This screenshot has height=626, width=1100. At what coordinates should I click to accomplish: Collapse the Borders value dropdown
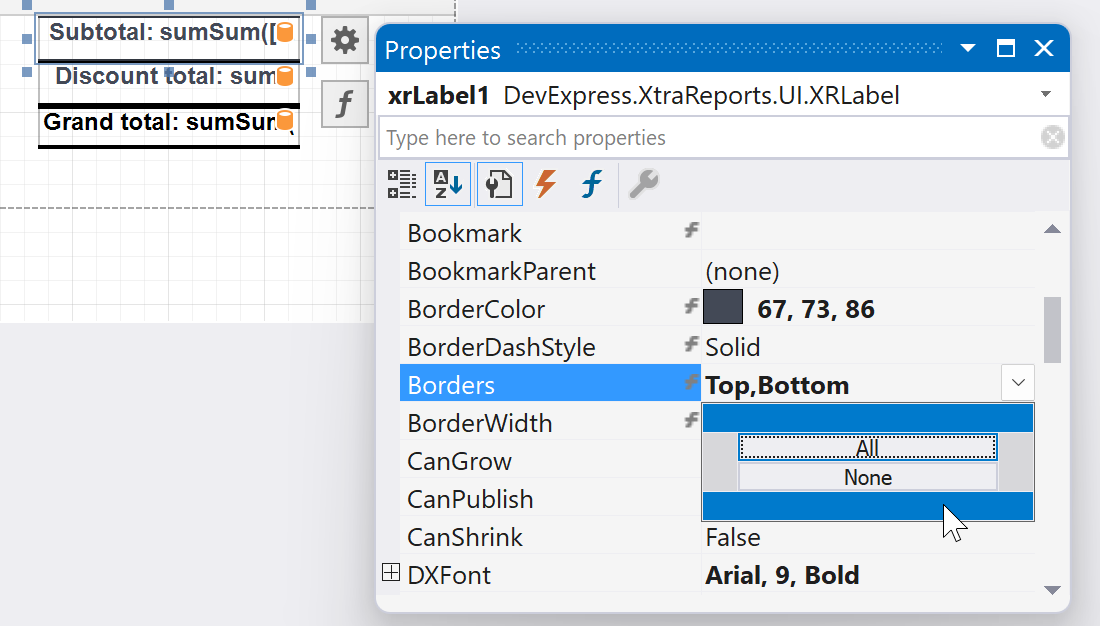click(x=1017, y=383)
